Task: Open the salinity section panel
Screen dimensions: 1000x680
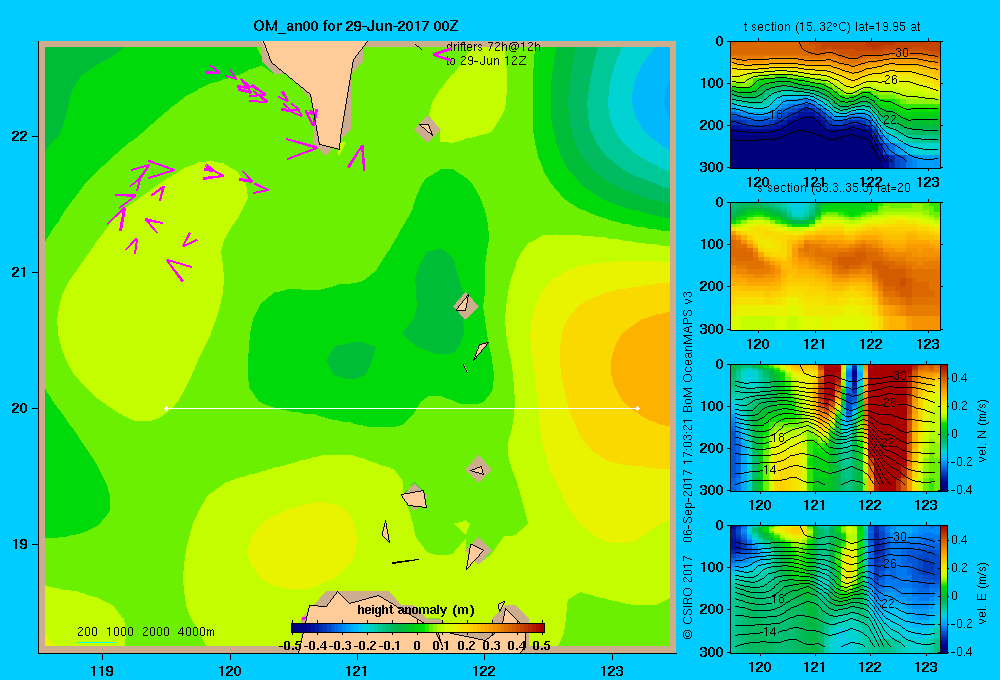Action: (x=835, y=266)
